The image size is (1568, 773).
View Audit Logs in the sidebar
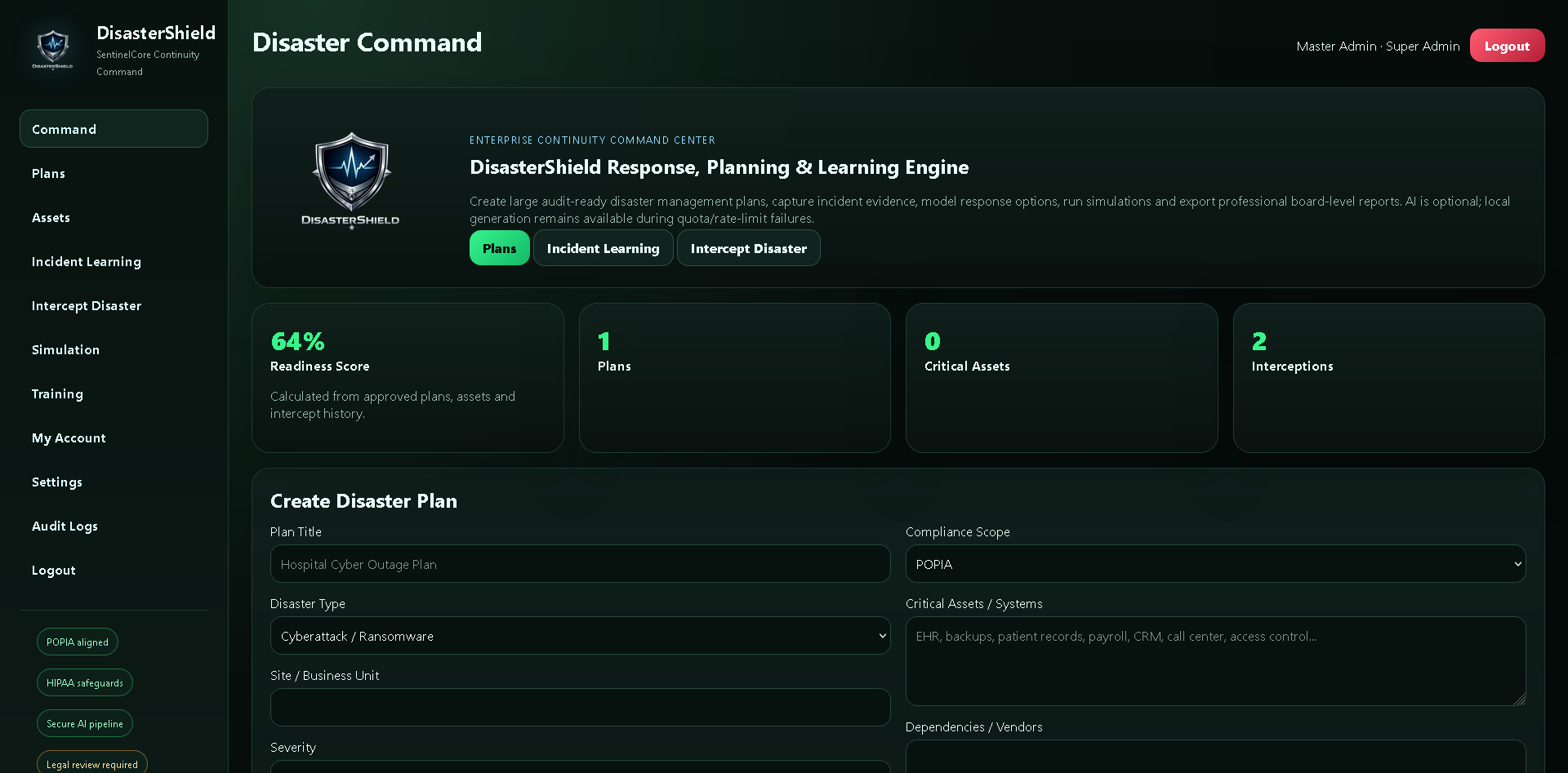pyautogui.click(x=114, y=526)
